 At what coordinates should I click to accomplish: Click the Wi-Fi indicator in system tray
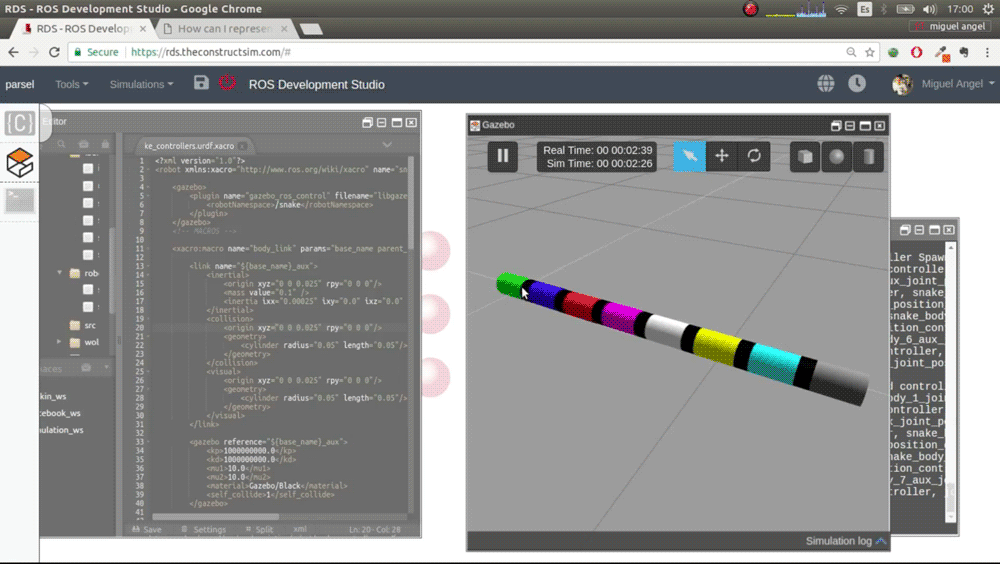click(x=841, y=9)
